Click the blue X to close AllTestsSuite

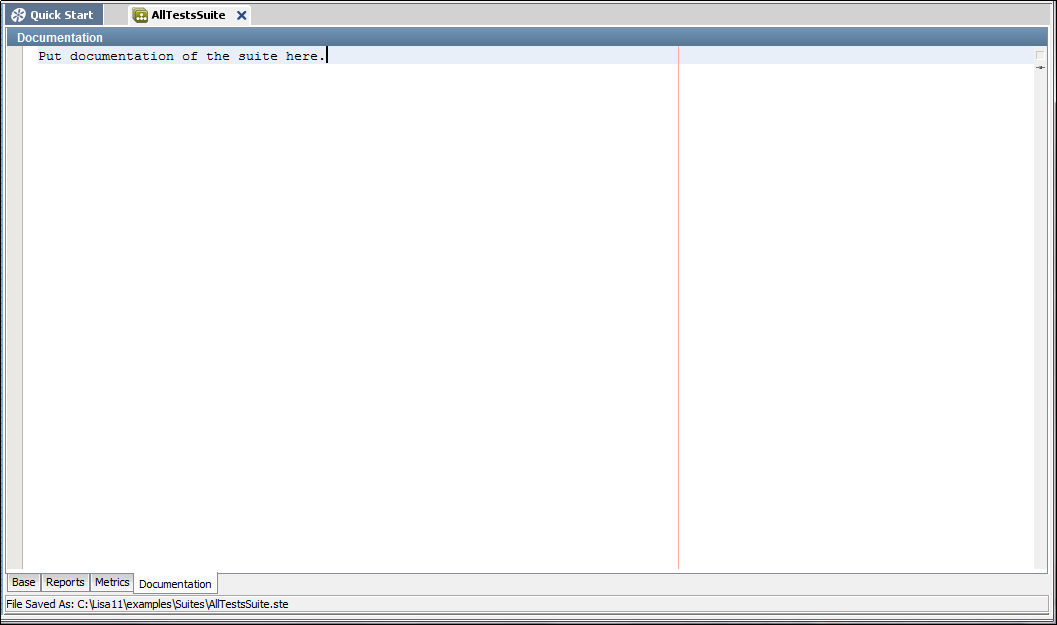240,16
